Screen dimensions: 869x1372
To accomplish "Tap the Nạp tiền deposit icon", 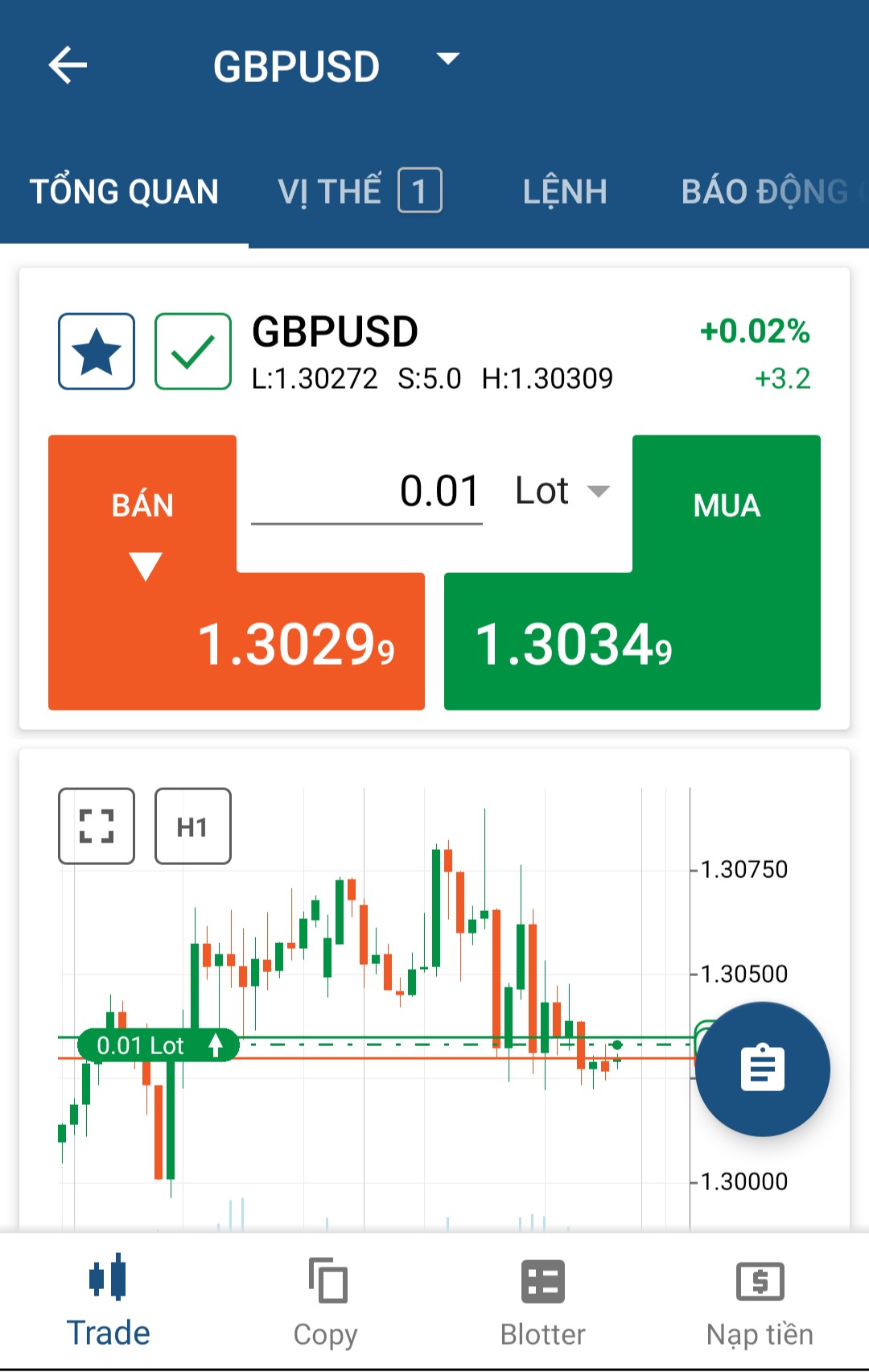I will (760, 1281).
